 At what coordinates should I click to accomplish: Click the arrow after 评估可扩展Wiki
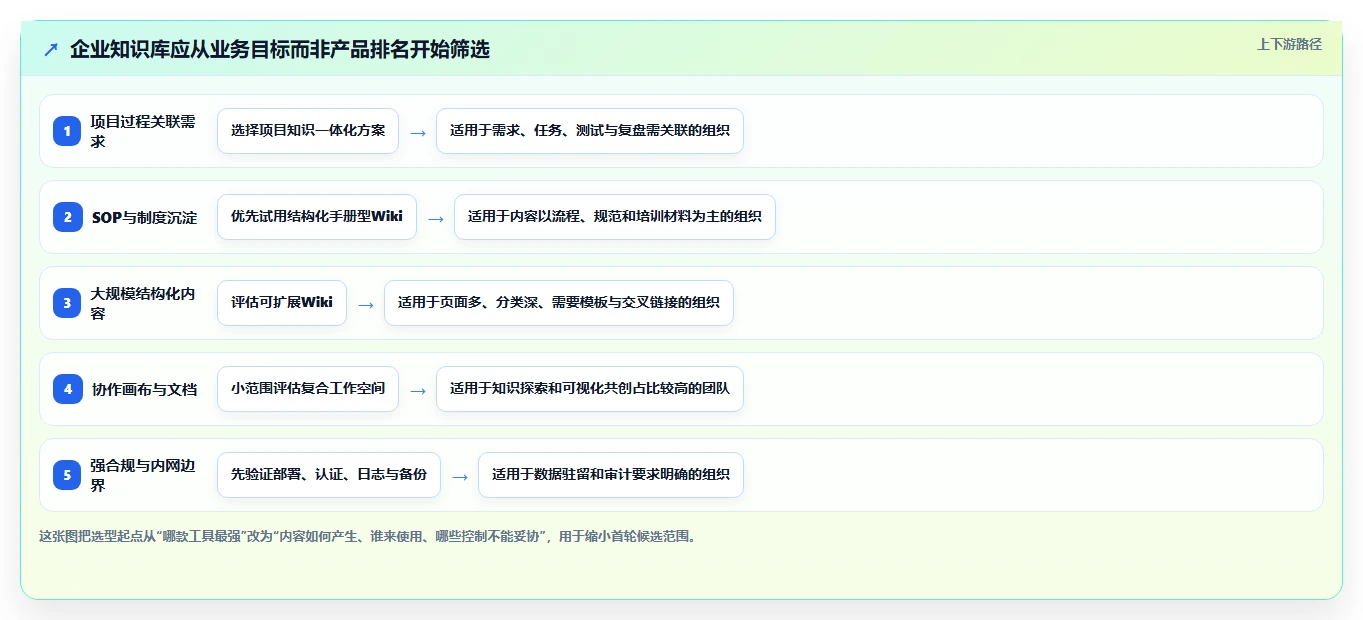(366, 304)
